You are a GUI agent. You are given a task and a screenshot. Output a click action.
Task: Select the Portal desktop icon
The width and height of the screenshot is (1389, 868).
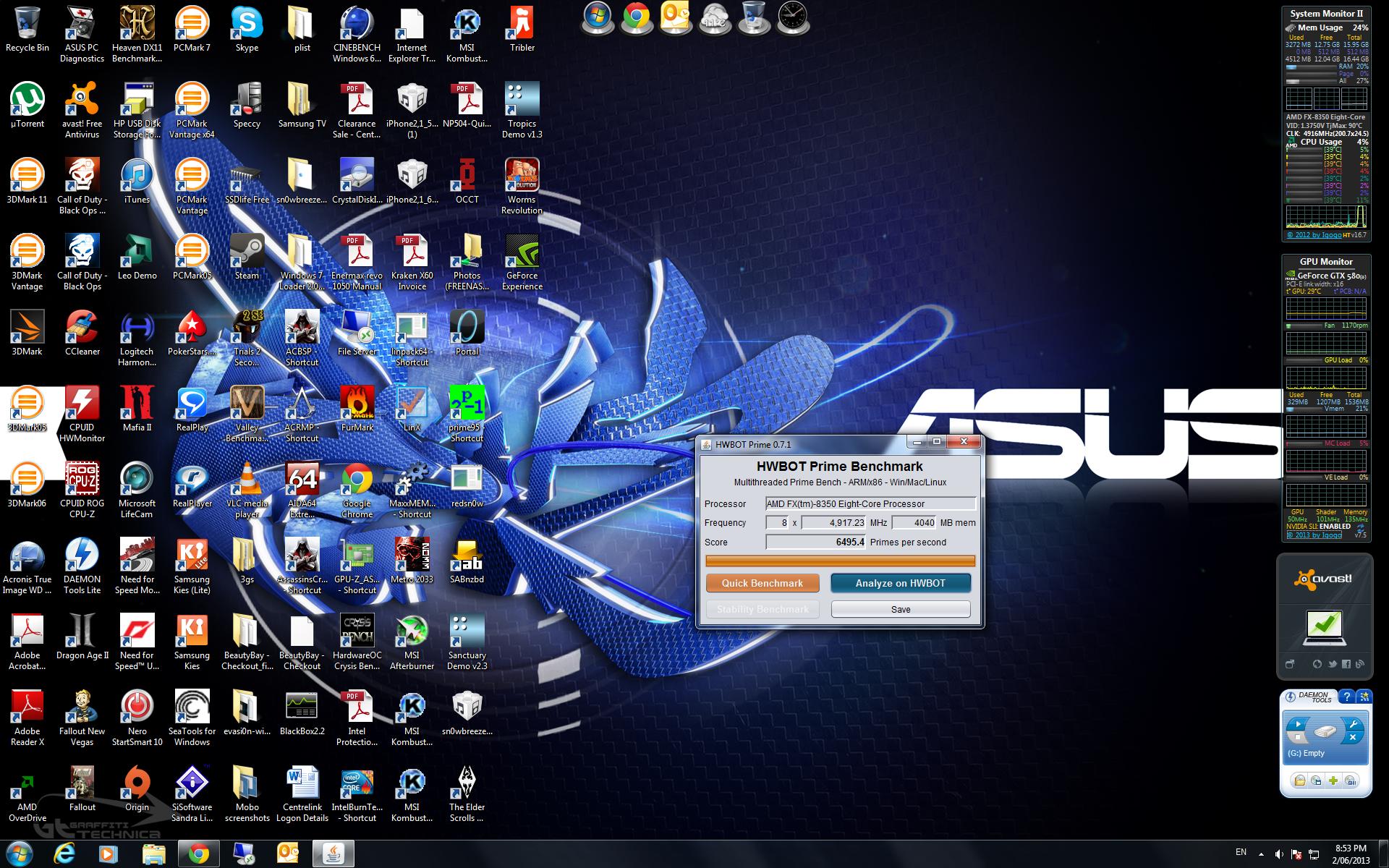coord(467,333)
